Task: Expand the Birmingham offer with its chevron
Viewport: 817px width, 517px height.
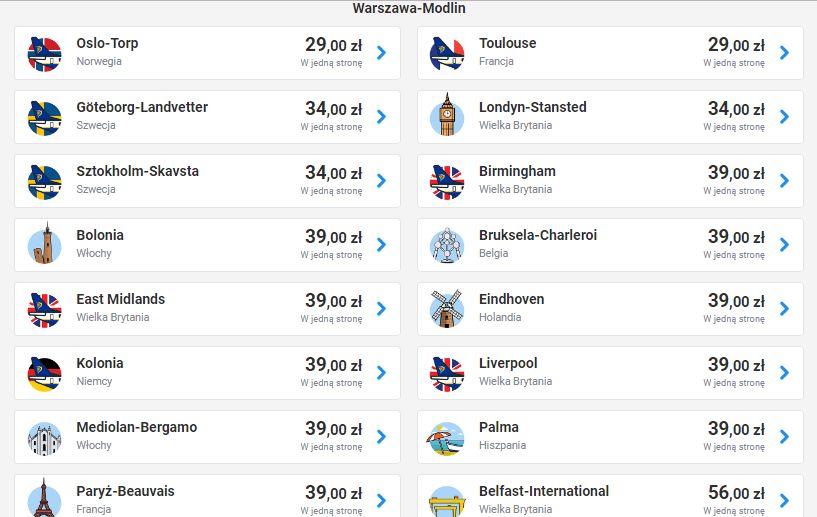Action: pos(784,181)
